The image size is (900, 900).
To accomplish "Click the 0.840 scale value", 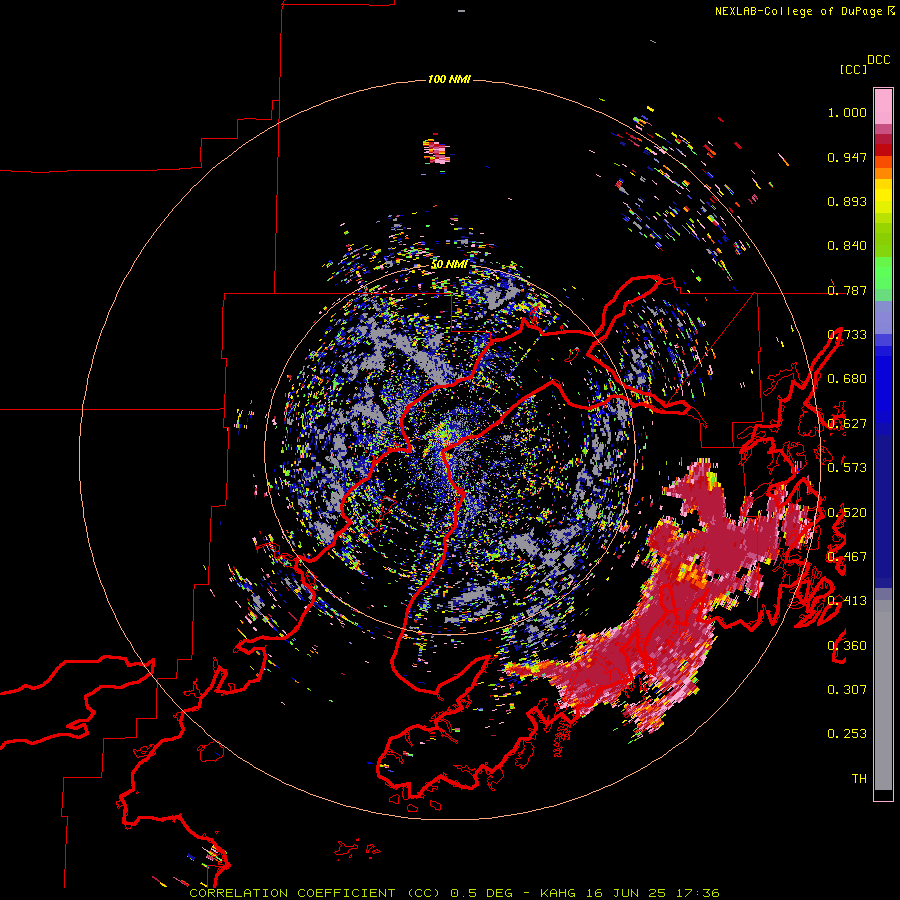I will pyautogui.click(x=847, y=246).
